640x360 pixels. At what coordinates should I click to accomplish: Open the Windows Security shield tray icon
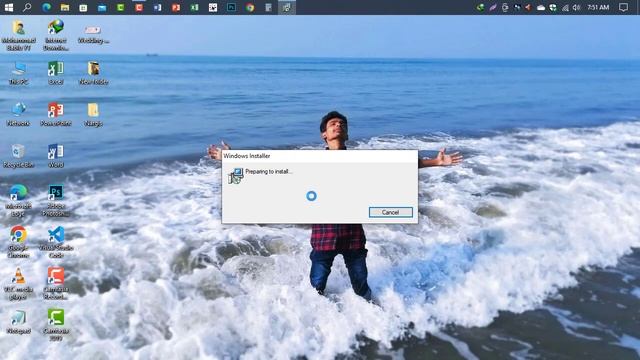[x=553, y=7]
